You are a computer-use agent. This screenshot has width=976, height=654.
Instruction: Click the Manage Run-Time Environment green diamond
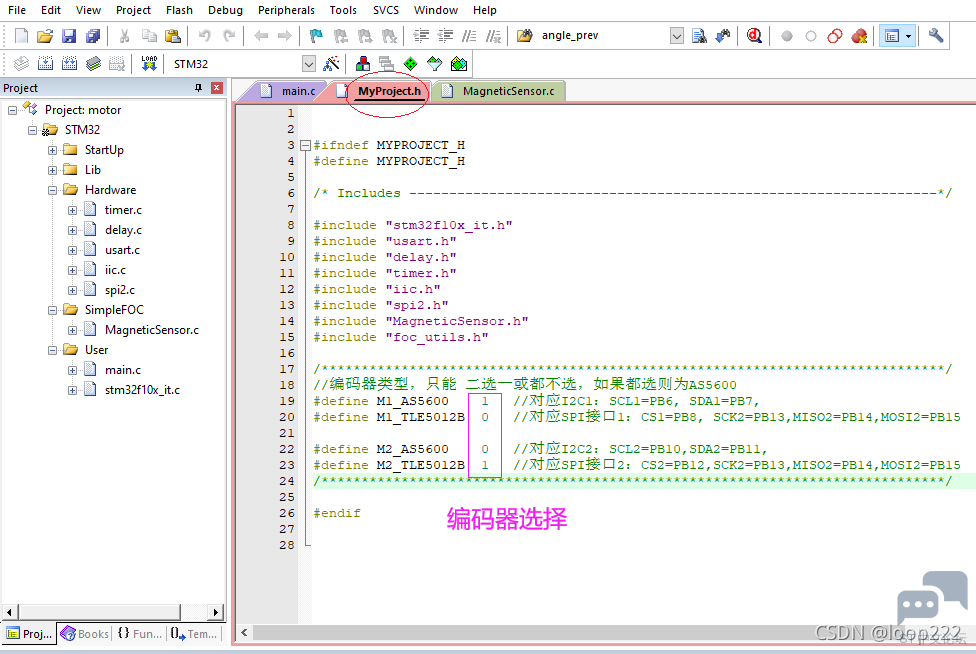410,63
